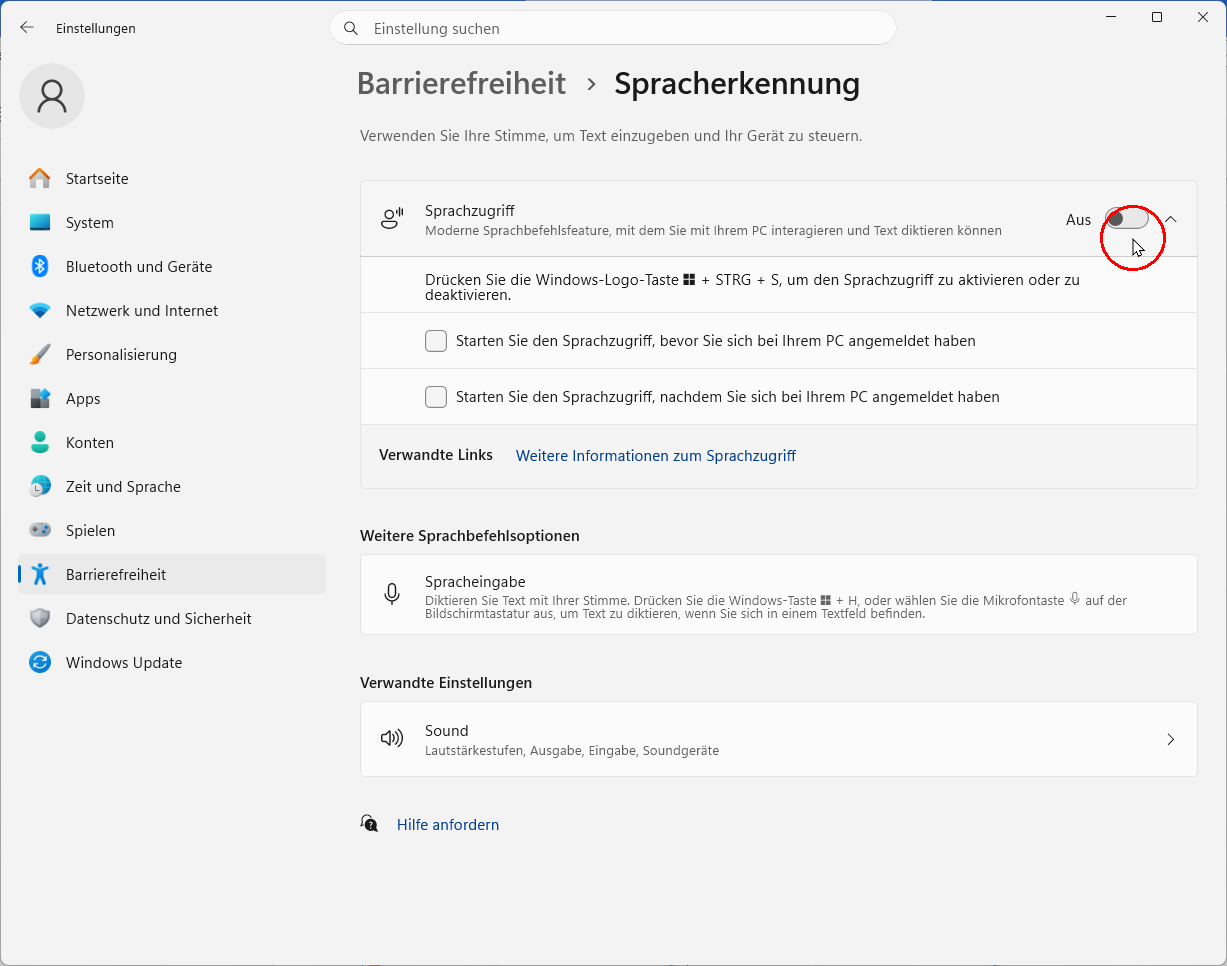Open the Spracheingabe card
Viewport: 1227px width, 966px height.
point(779,595)
